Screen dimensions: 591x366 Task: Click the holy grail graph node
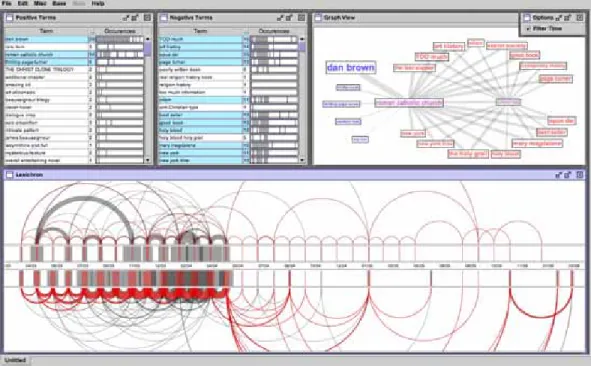tap(468, 154)
